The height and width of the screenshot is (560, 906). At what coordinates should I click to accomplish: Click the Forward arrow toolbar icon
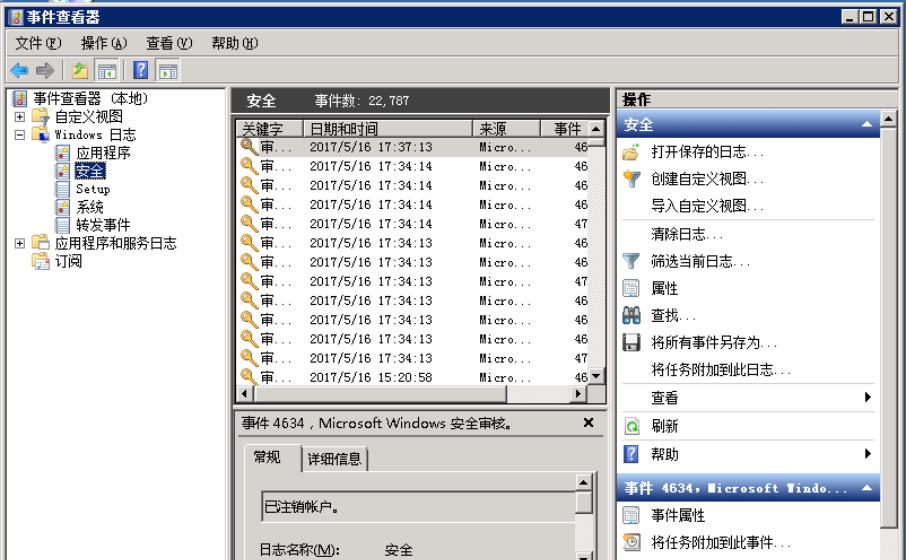click(44, 71)
